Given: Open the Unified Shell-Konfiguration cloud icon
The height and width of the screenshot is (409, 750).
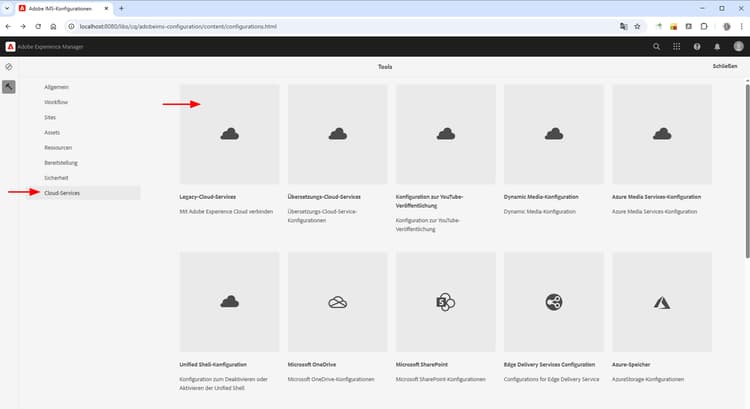Looking at the screenshot, I should 230,302.
